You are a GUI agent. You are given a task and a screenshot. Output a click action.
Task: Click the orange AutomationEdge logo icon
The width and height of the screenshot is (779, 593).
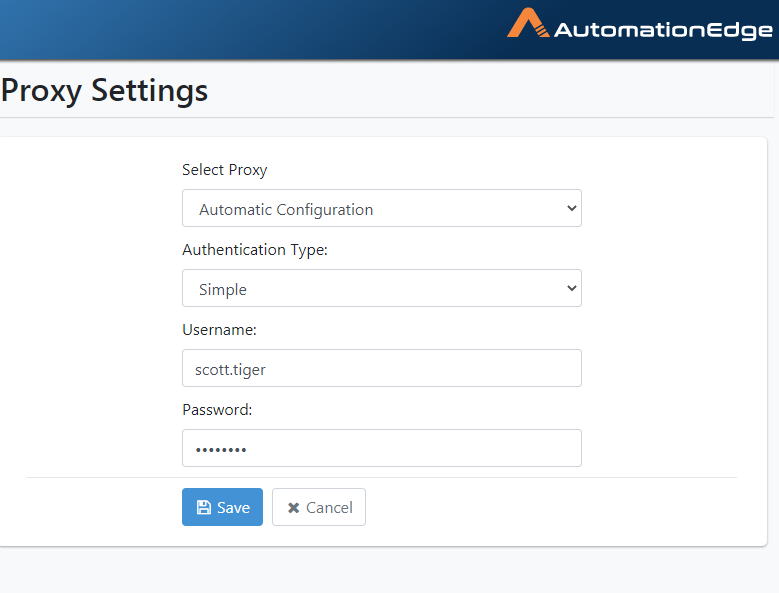click(528, 23)
